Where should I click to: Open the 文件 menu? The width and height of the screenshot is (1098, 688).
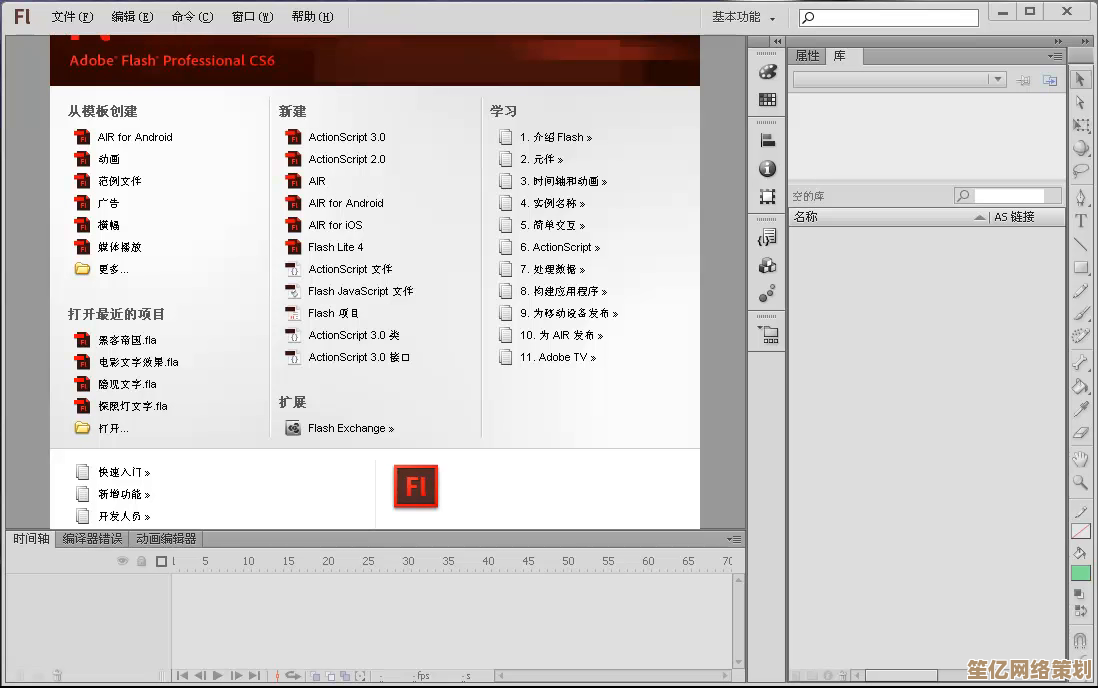tap(70, 16)
